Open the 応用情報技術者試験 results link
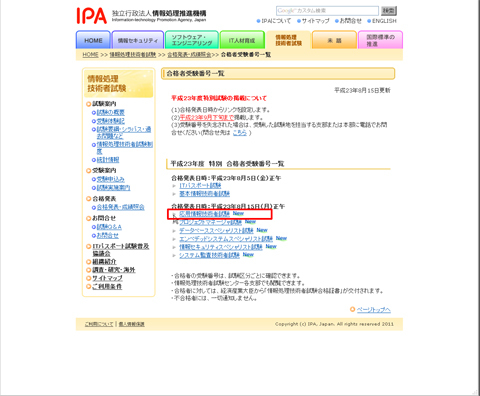The height and width of the screenshot is (396, 480). (204, 213)
